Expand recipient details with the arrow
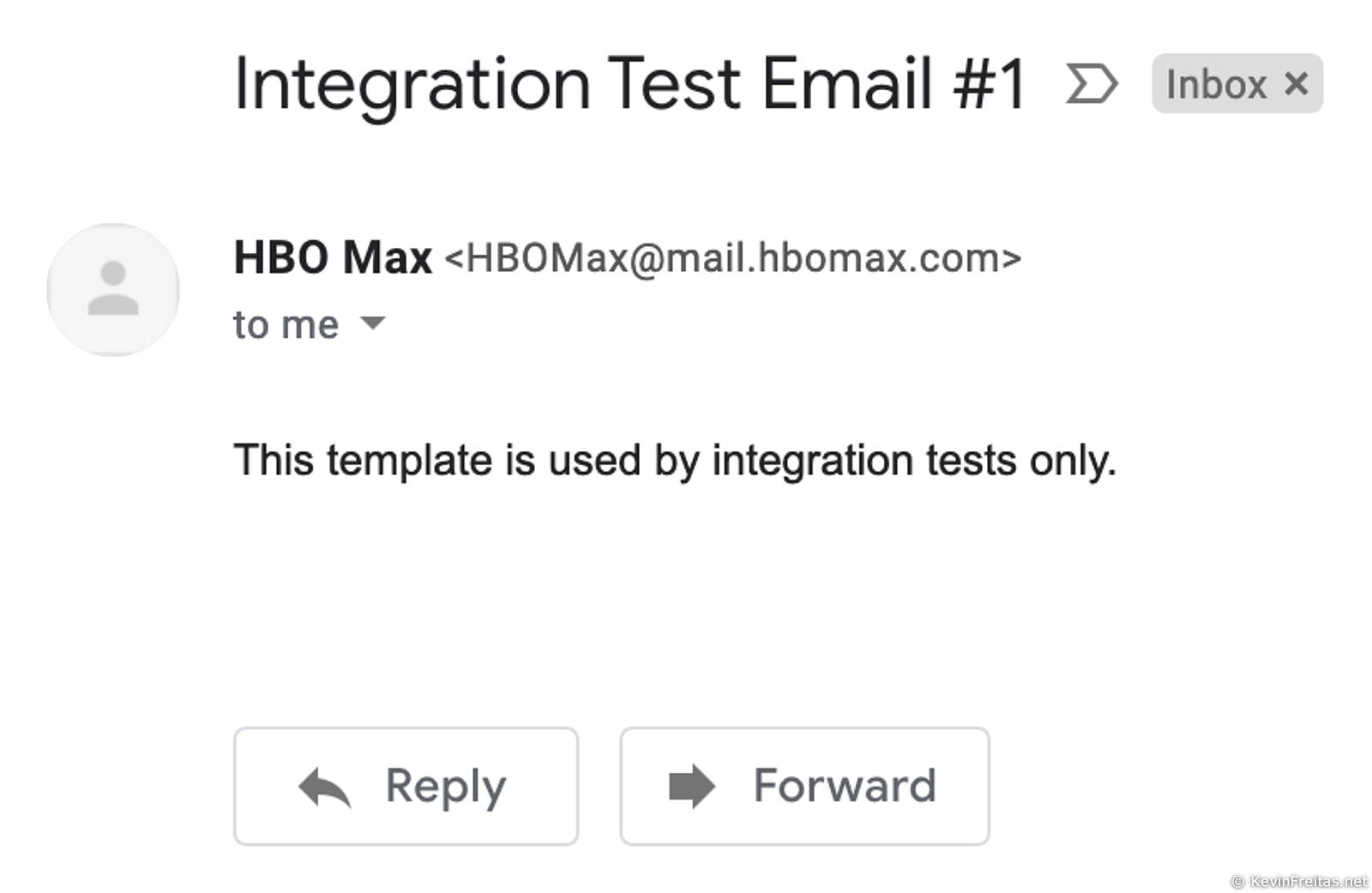The width and height of the screenshot is (1372, 893). (x=373, y=323)
